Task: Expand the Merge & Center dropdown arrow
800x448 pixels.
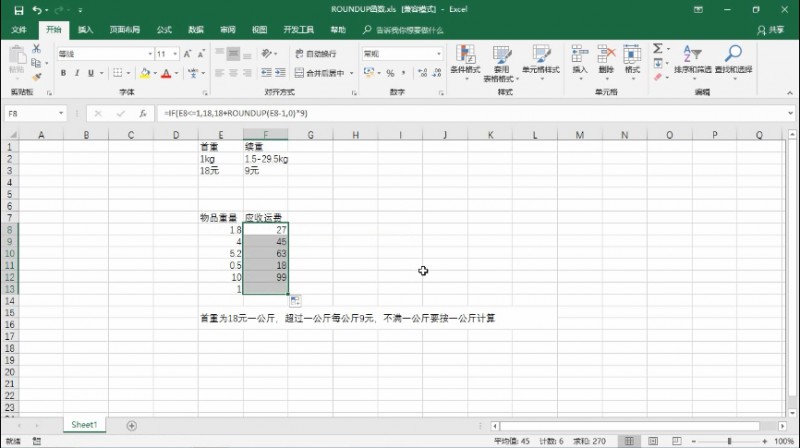Action: [x=352, y=73]
